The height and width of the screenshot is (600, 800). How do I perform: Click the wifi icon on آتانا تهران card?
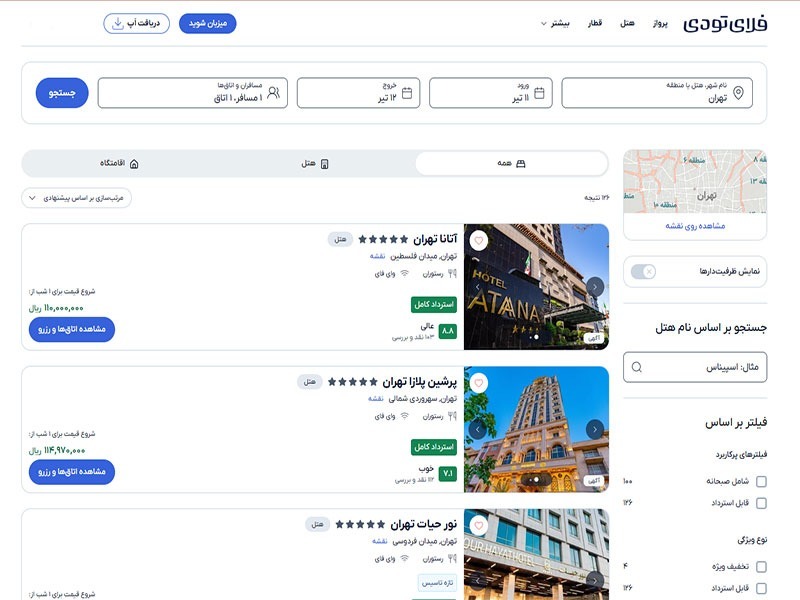click(405, 273)
